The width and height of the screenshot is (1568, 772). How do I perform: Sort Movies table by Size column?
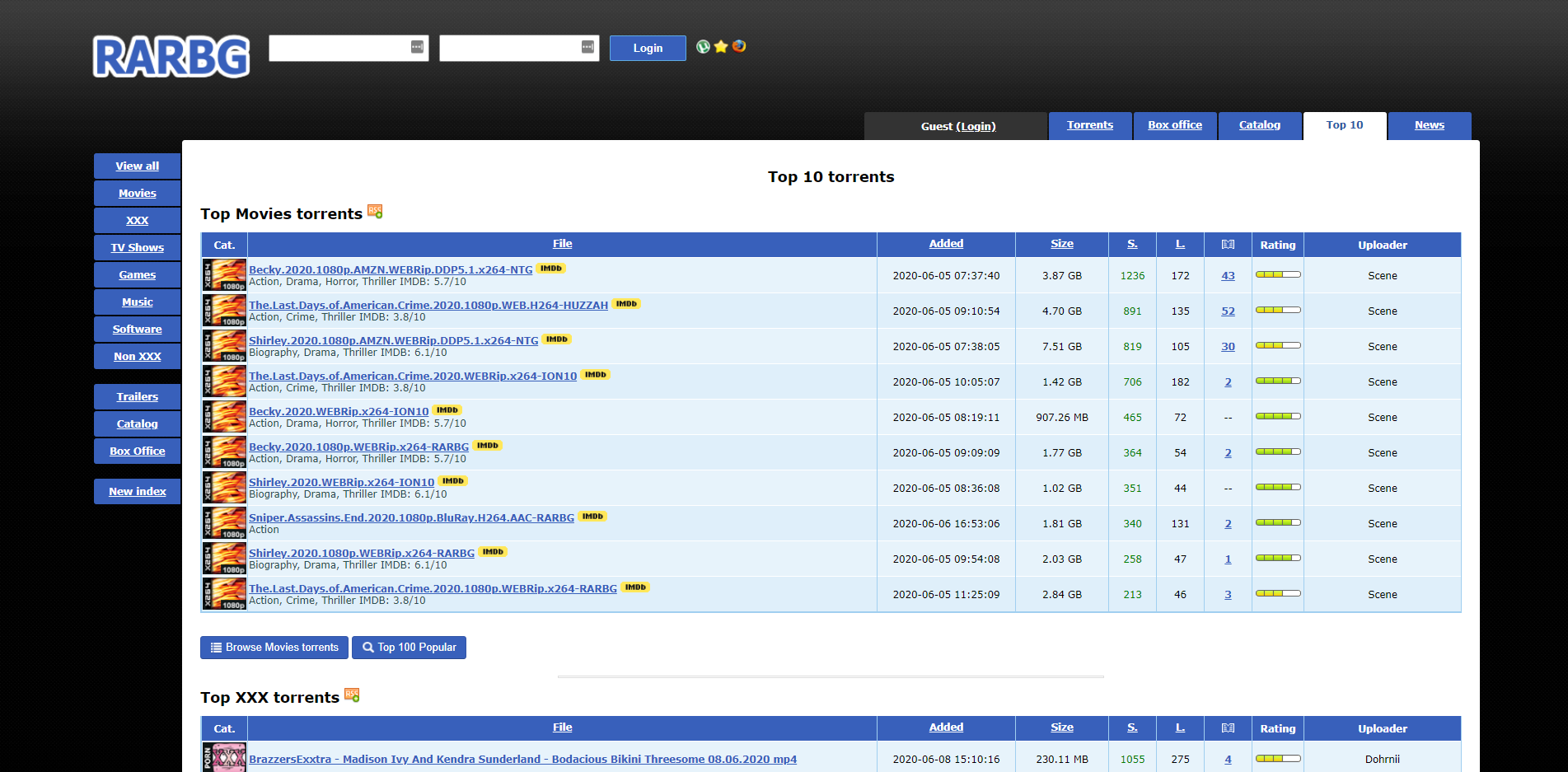(1061, 244)
